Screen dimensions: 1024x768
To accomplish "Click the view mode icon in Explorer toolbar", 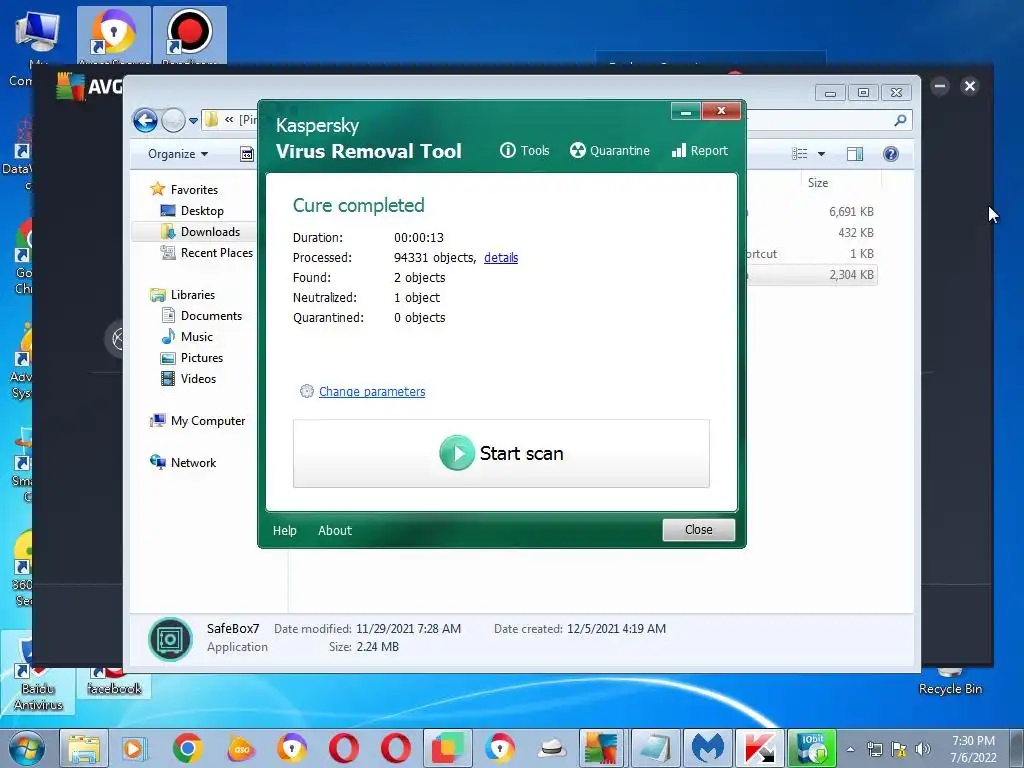I will tap(800, 154).
